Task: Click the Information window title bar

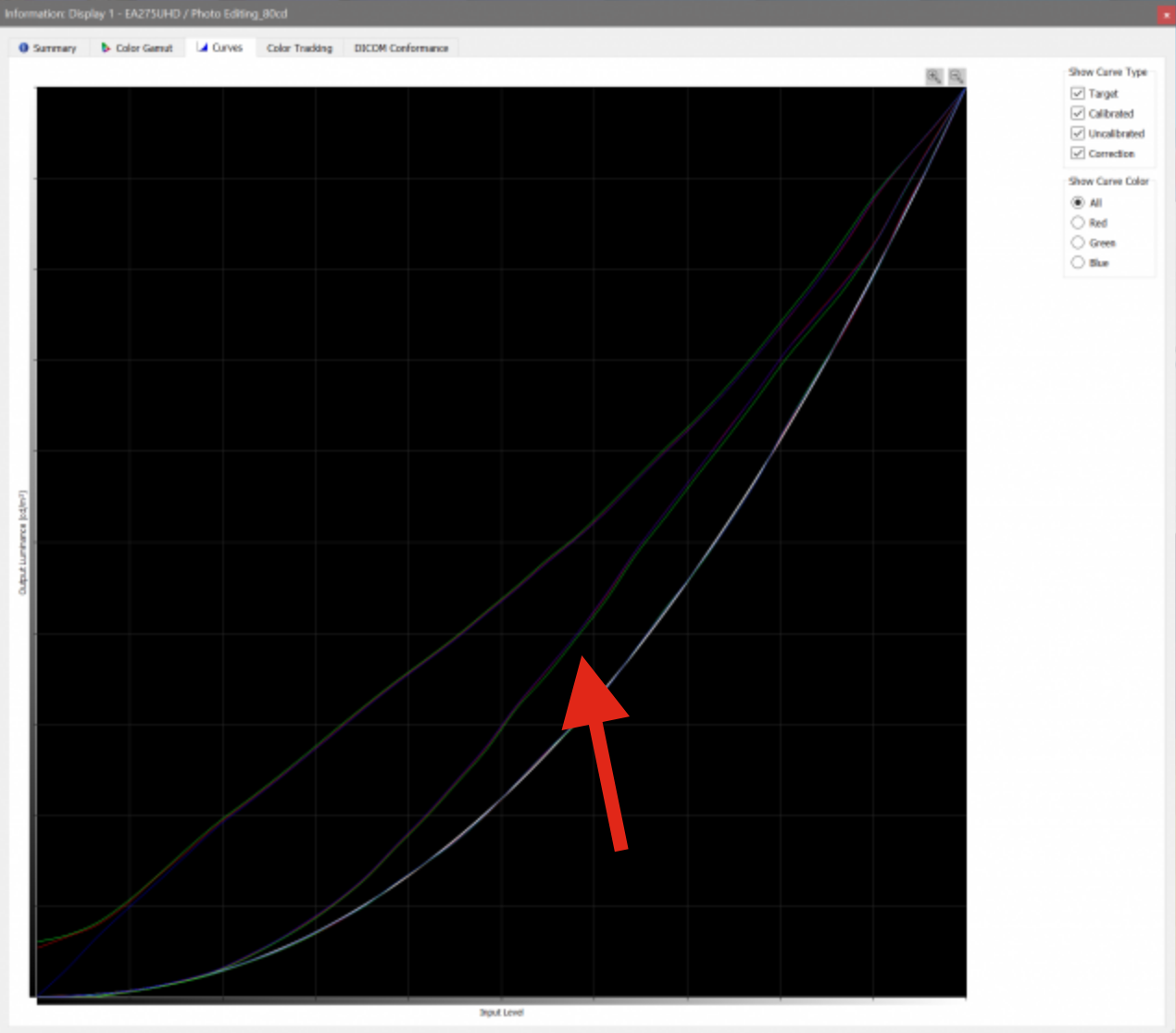Action: coord(556,13)
